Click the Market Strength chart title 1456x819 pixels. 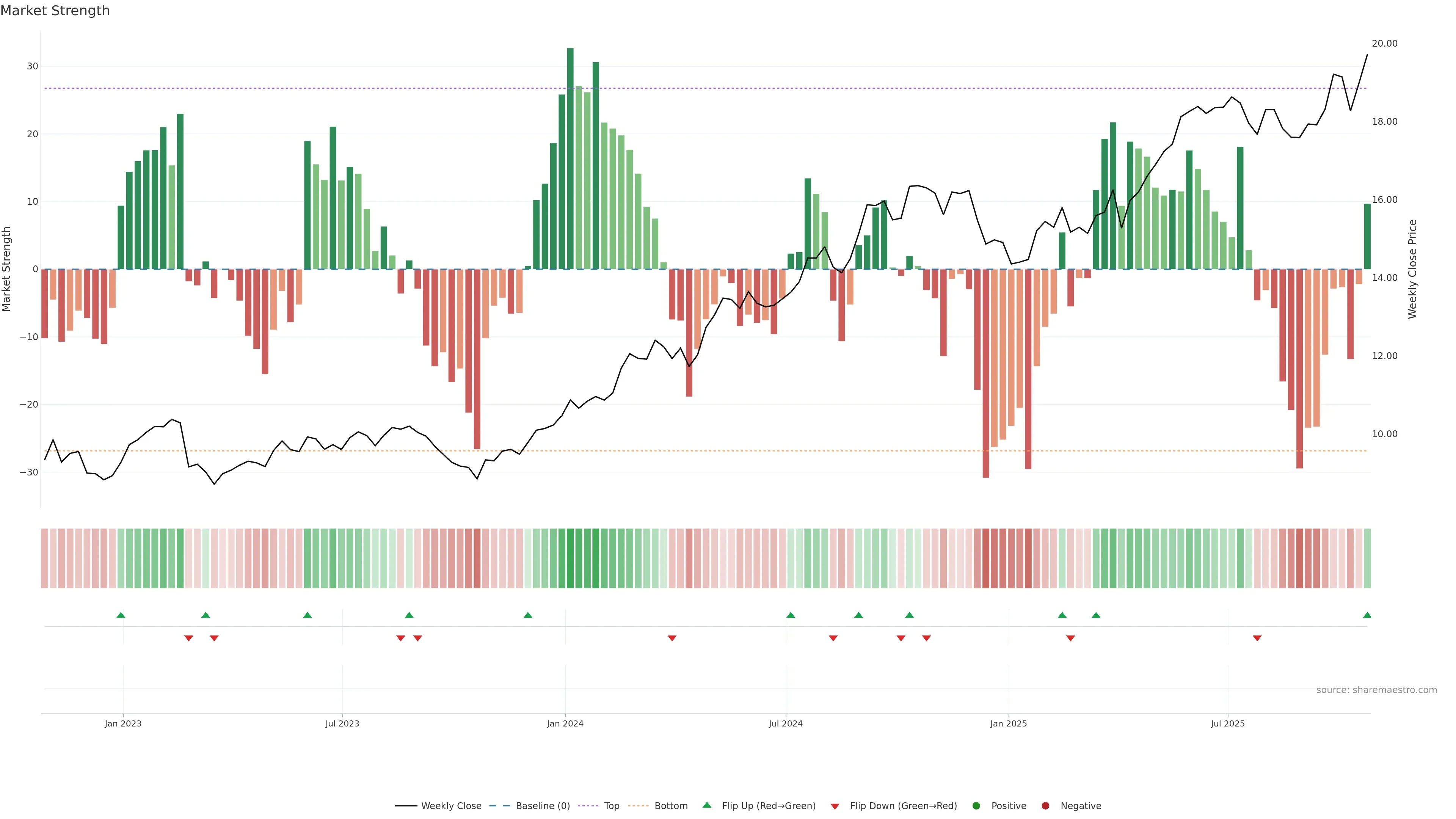coord(55,11)
